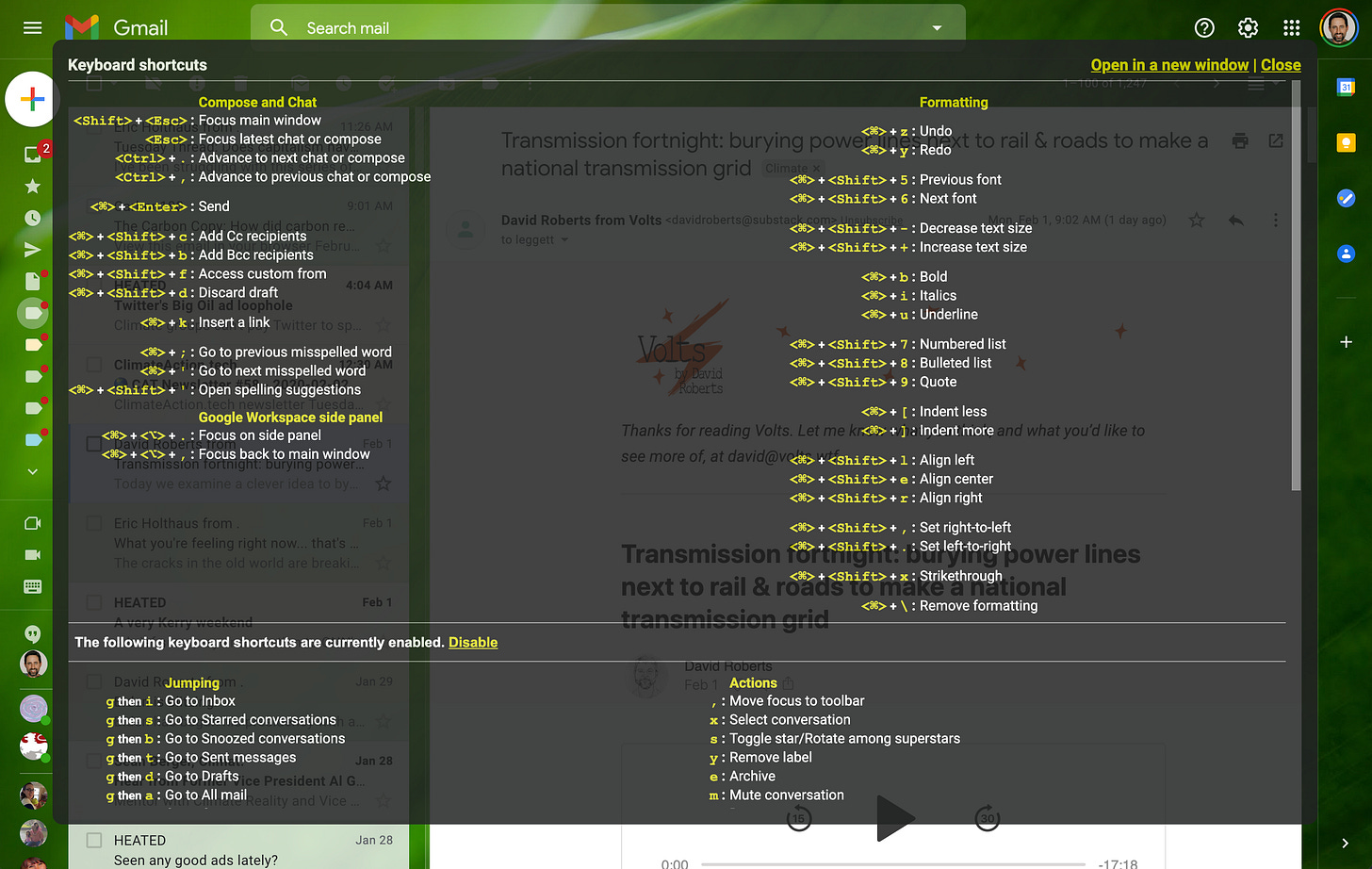Click the magnifying glass search icon
The image size is (1372, 869).
(278, 28)
